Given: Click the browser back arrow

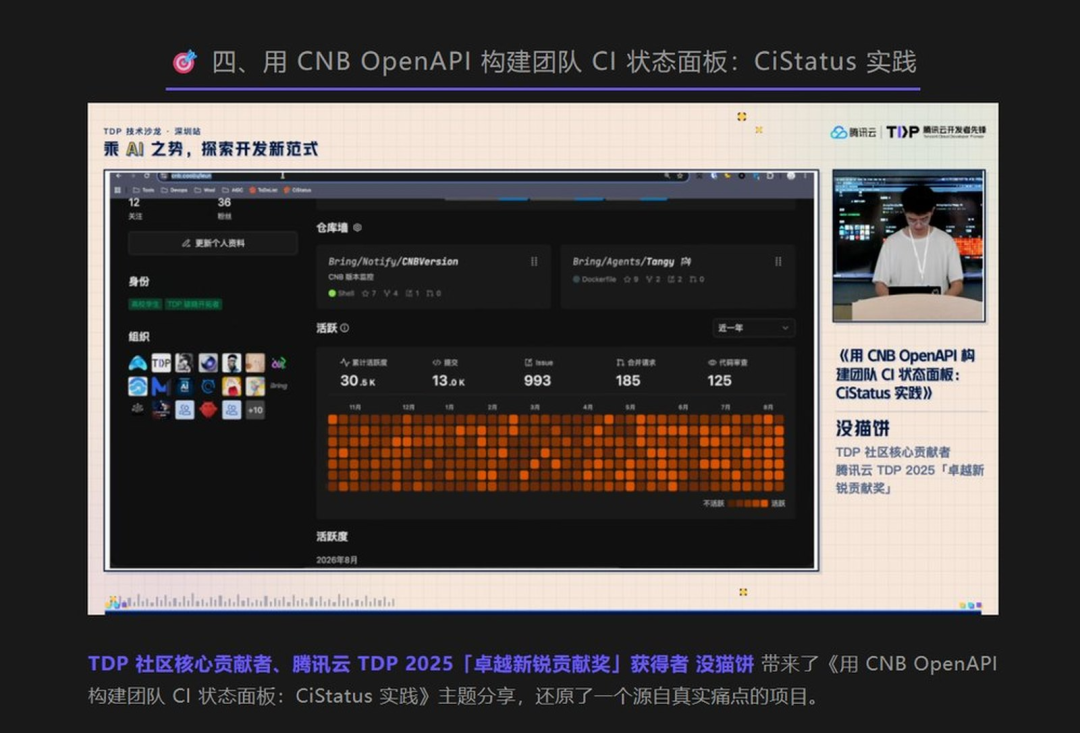Looking at the screenshot, I should click(x=118, y=176).
